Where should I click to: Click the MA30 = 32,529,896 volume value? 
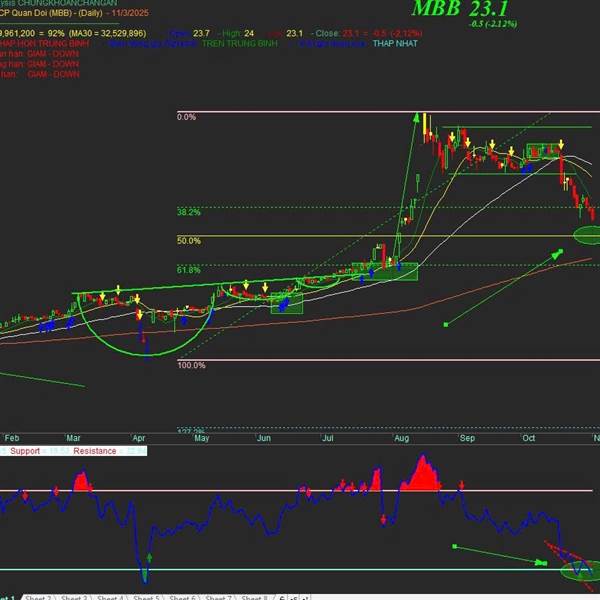(107, 33)
